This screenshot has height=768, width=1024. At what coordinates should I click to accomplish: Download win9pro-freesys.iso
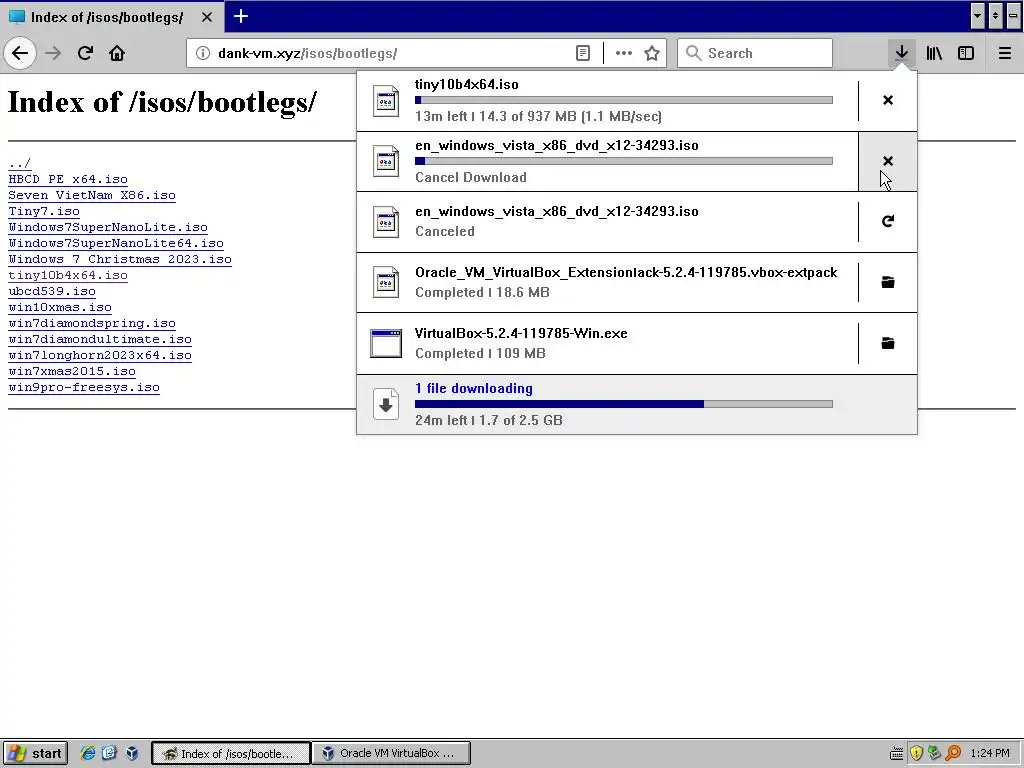point(84,387)
